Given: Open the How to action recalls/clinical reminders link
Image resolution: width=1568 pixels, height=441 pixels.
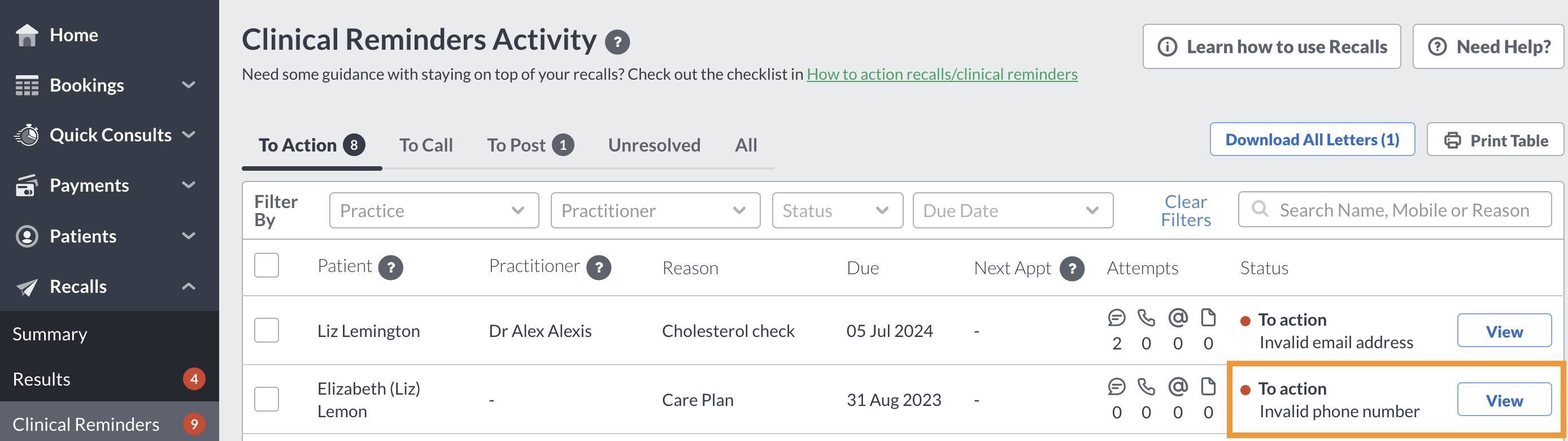Looking at the screenshot, I should [x=942, y=74].
